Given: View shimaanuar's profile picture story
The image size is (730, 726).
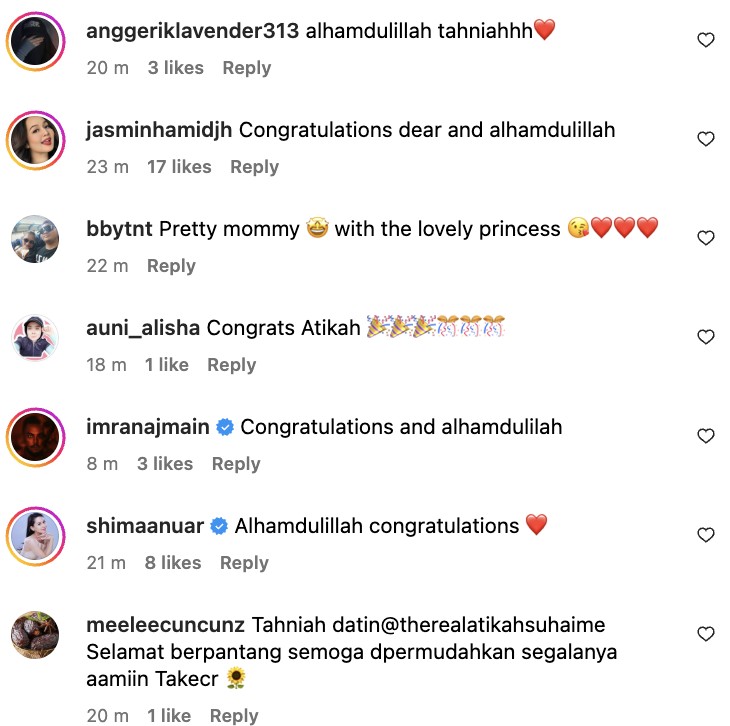Looking at the screenshot, I should pos(37,536).
